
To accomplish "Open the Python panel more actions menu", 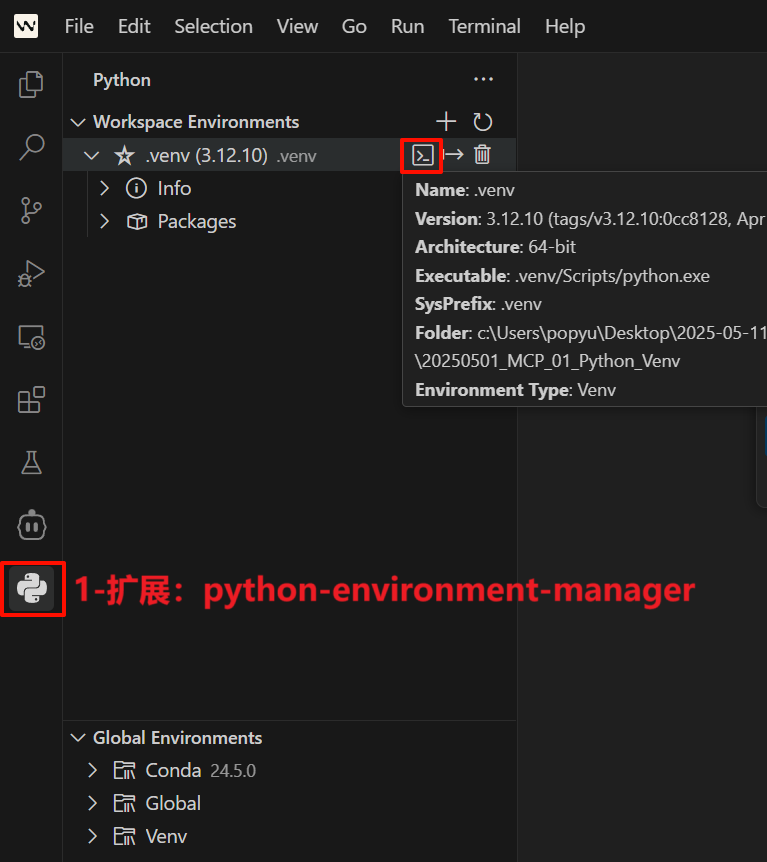I will coord(483,80).
